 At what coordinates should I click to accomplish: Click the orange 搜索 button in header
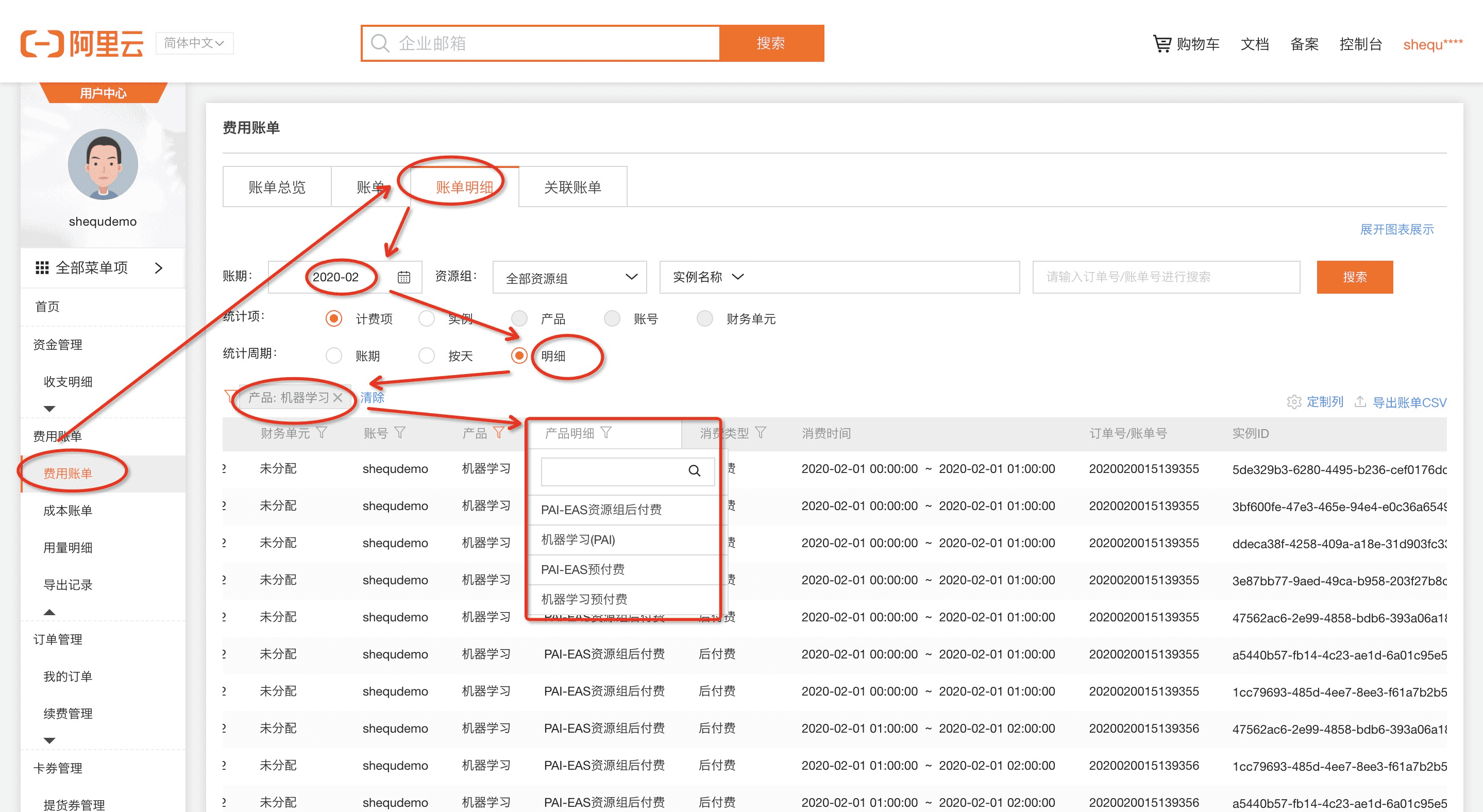(x=771, y=43)
